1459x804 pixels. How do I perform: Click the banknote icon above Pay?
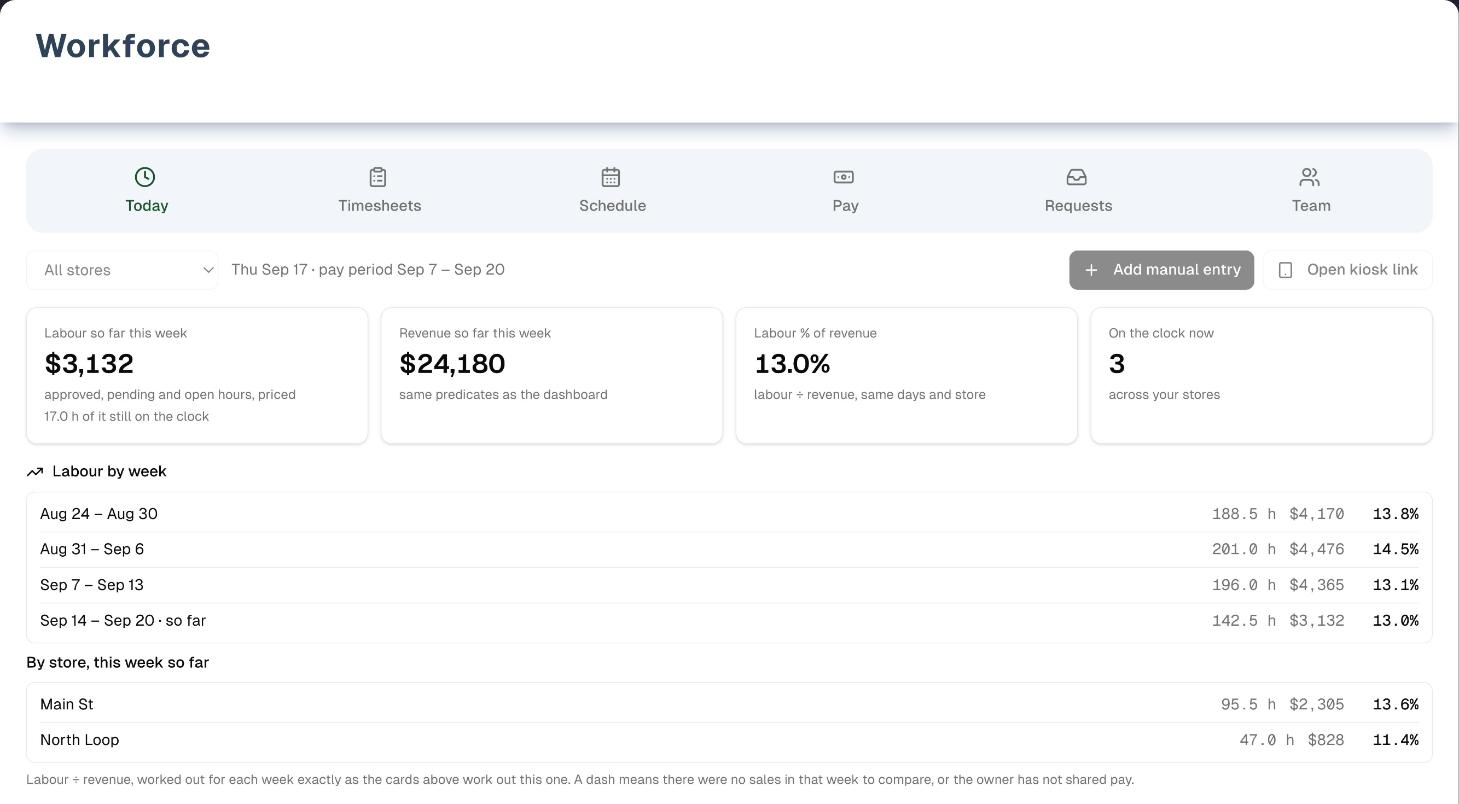[844, 177]
